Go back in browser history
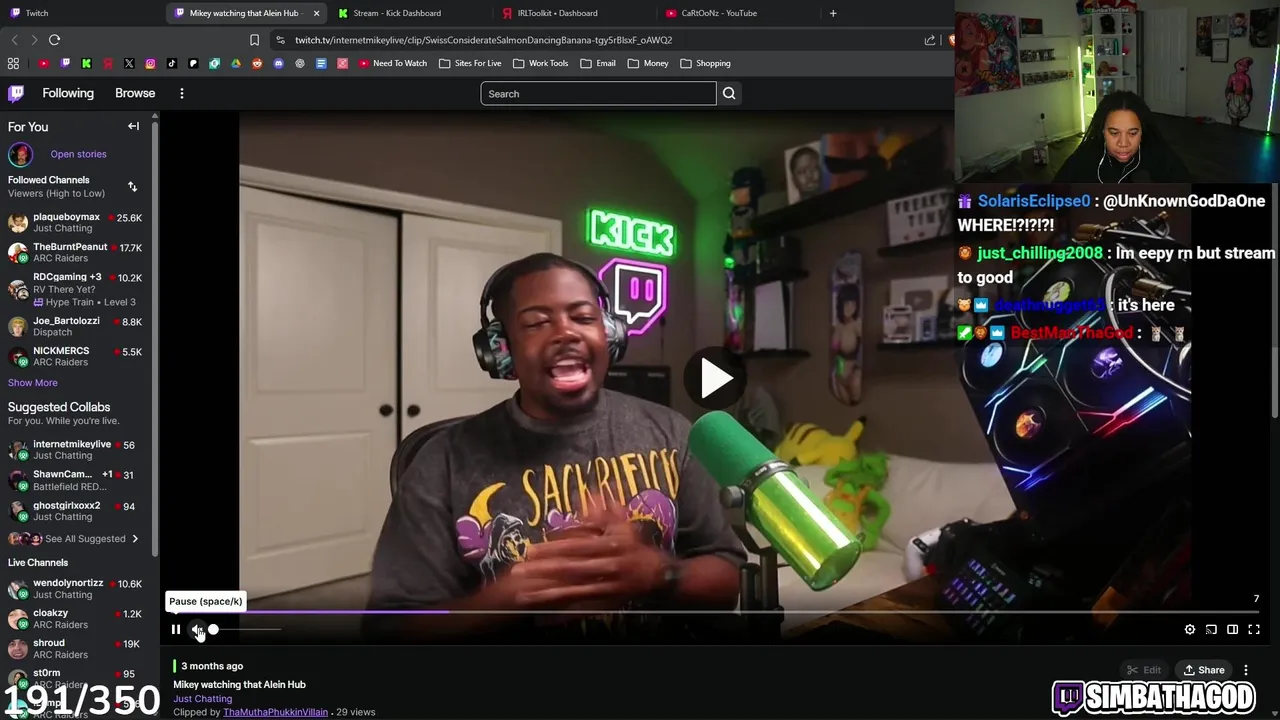Viewport: 1280px width, 720px height. (x=14, y=40)
